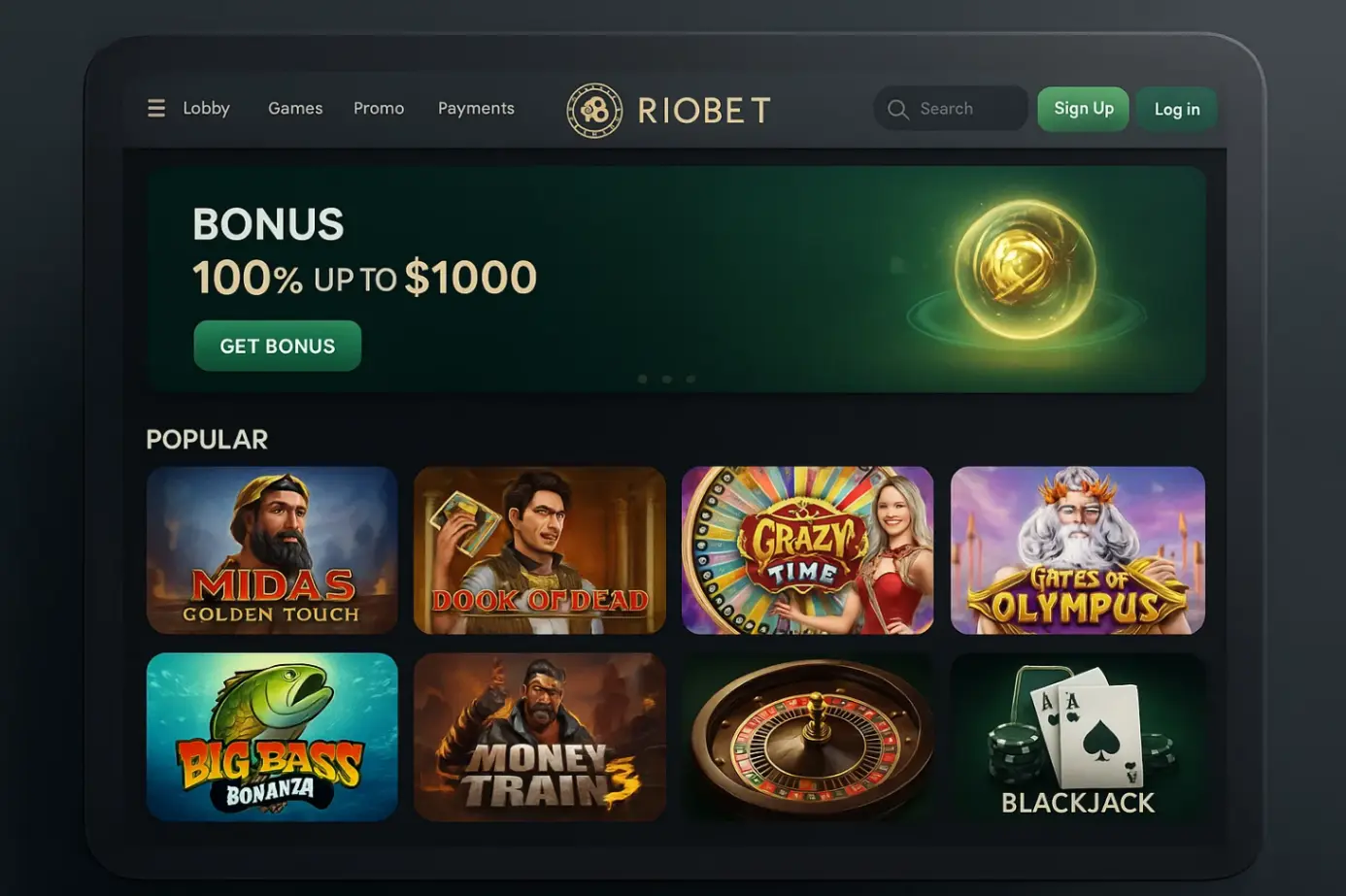Go to the Lobby section

(x=206, y=108)
